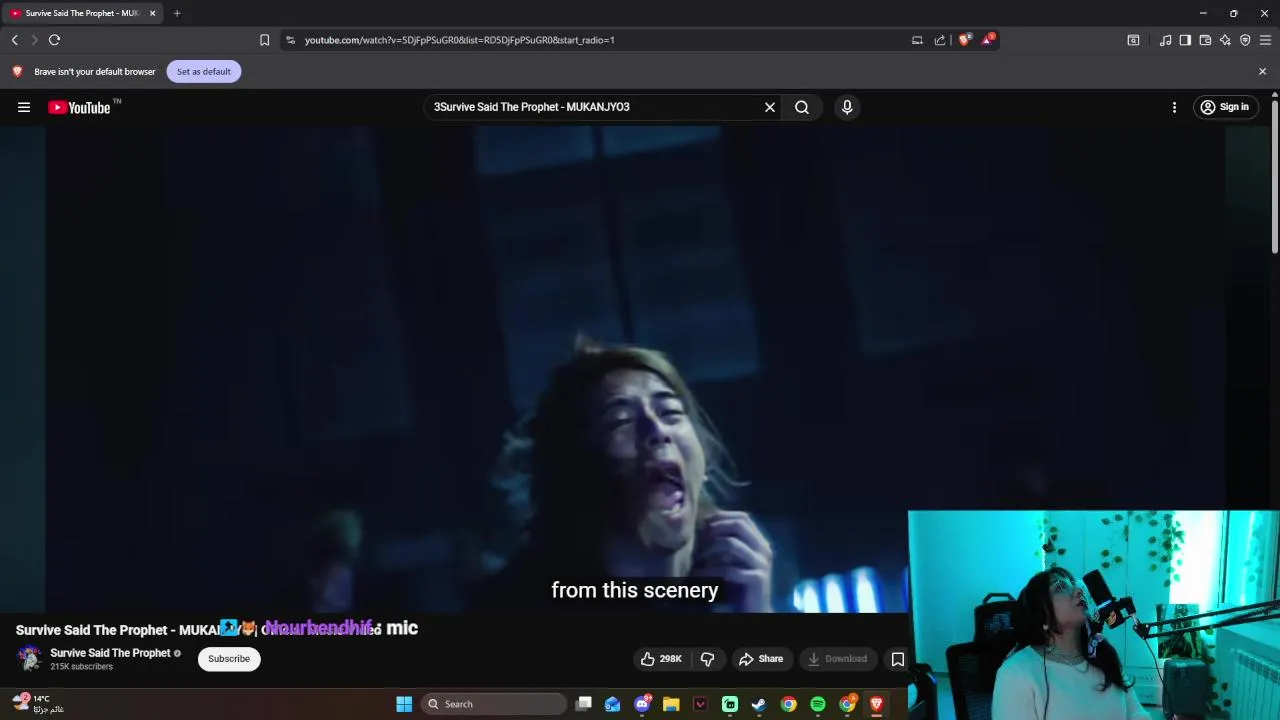Image resolution: width=1280 pixels, height=720 pixels.
Task: Open Brave tab search button
Action: (x=1133, y=40)
